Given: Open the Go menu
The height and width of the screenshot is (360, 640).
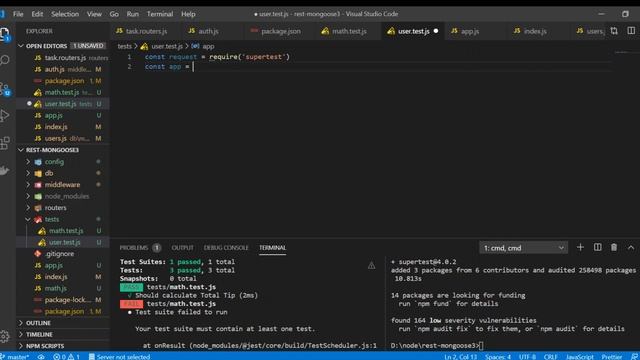Looking at the screenshot, I should tap(114, 14).
